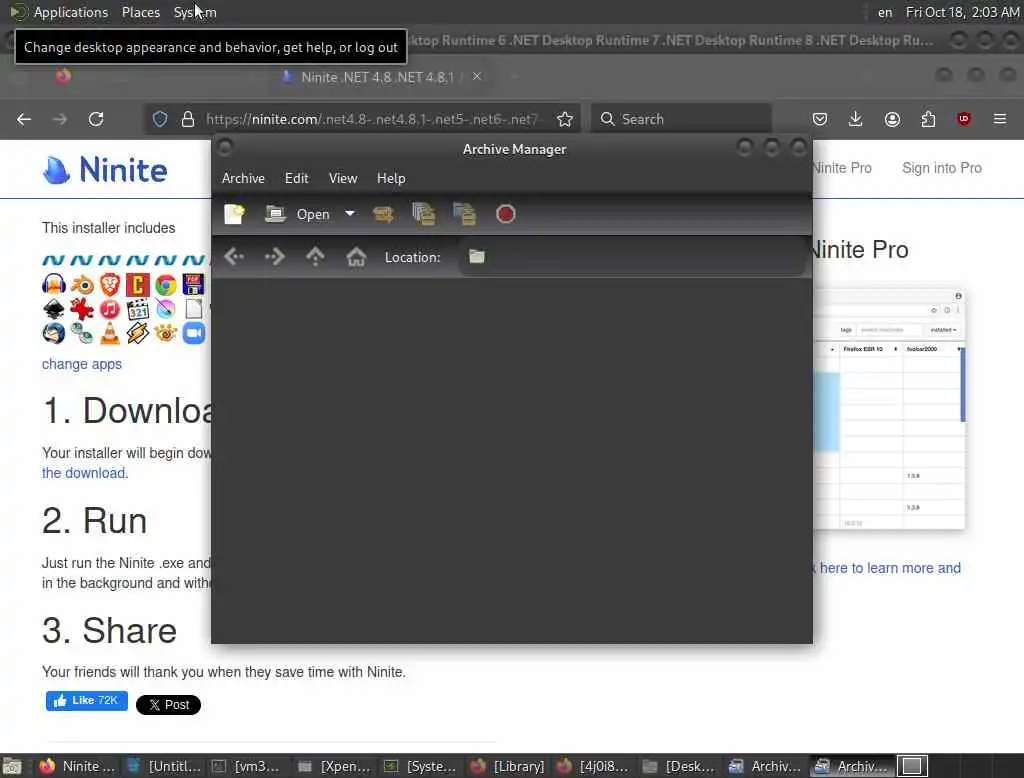Open the Applications menu in top panel
Screen dimensions: 1024x778
pos(71,12)
